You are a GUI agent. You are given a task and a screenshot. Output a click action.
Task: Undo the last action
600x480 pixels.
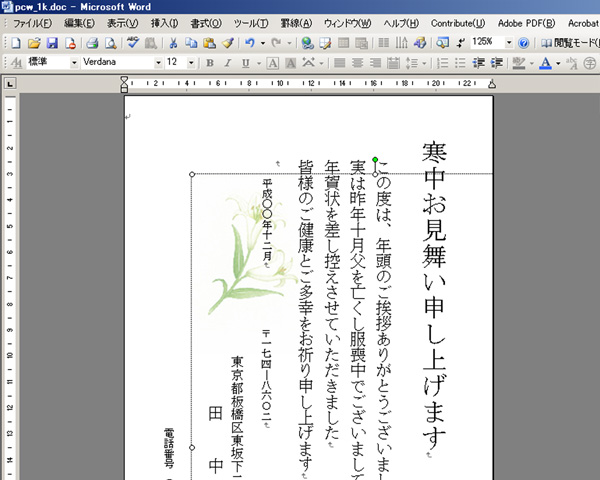click(x=250, y=42)
